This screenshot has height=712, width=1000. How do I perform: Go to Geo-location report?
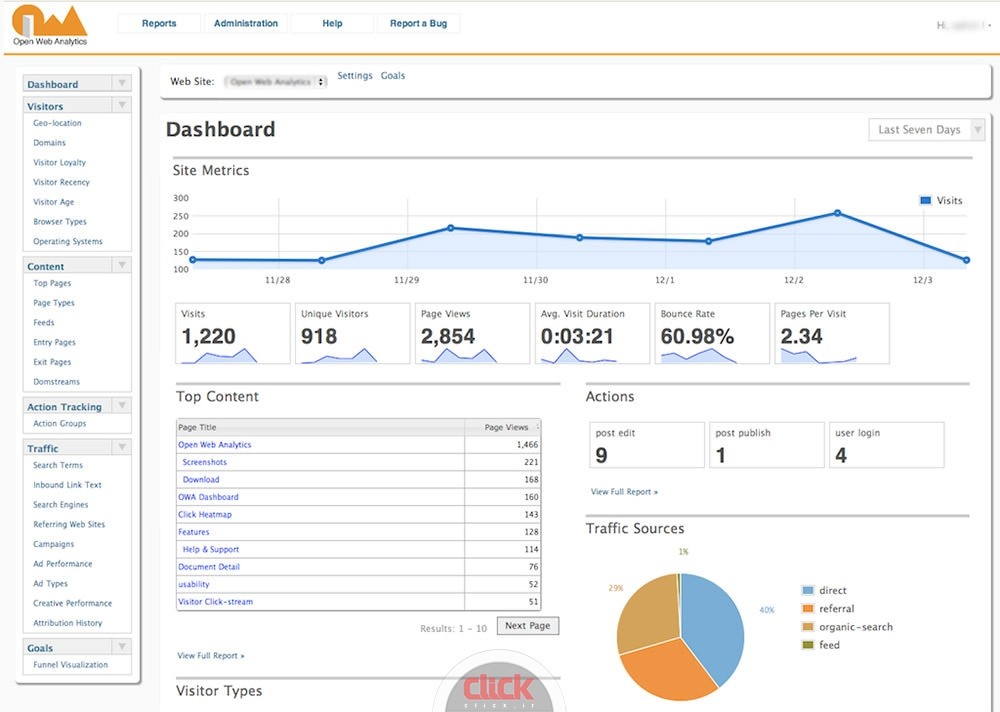tap(57, 123)
